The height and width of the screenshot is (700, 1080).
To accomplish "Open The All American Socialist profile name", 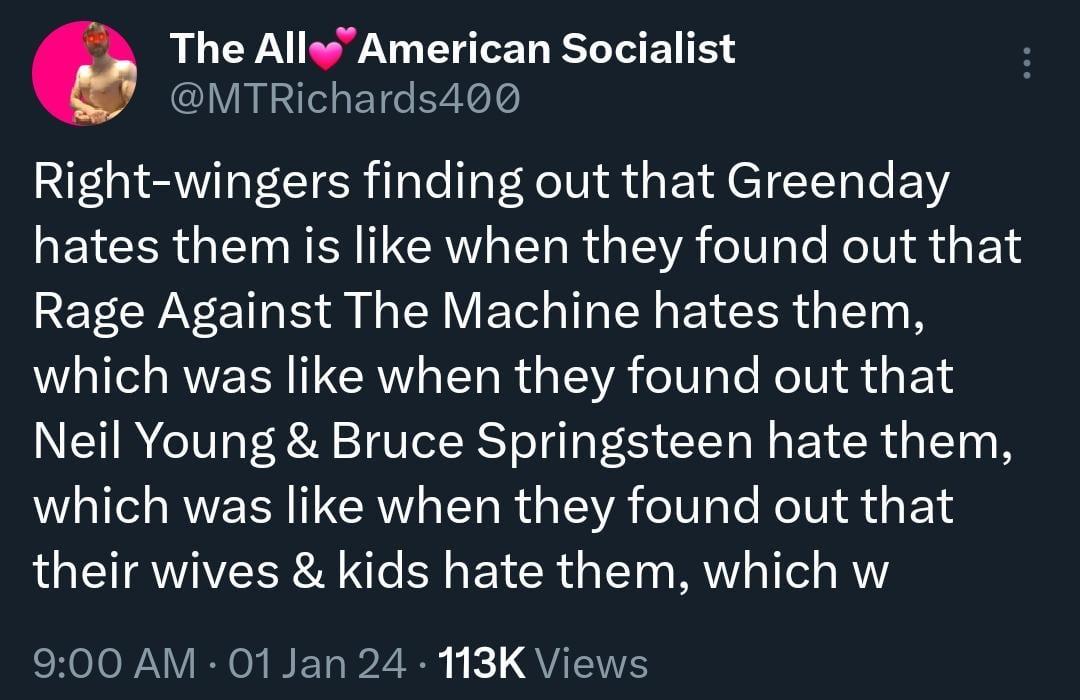I will (452, 49).
